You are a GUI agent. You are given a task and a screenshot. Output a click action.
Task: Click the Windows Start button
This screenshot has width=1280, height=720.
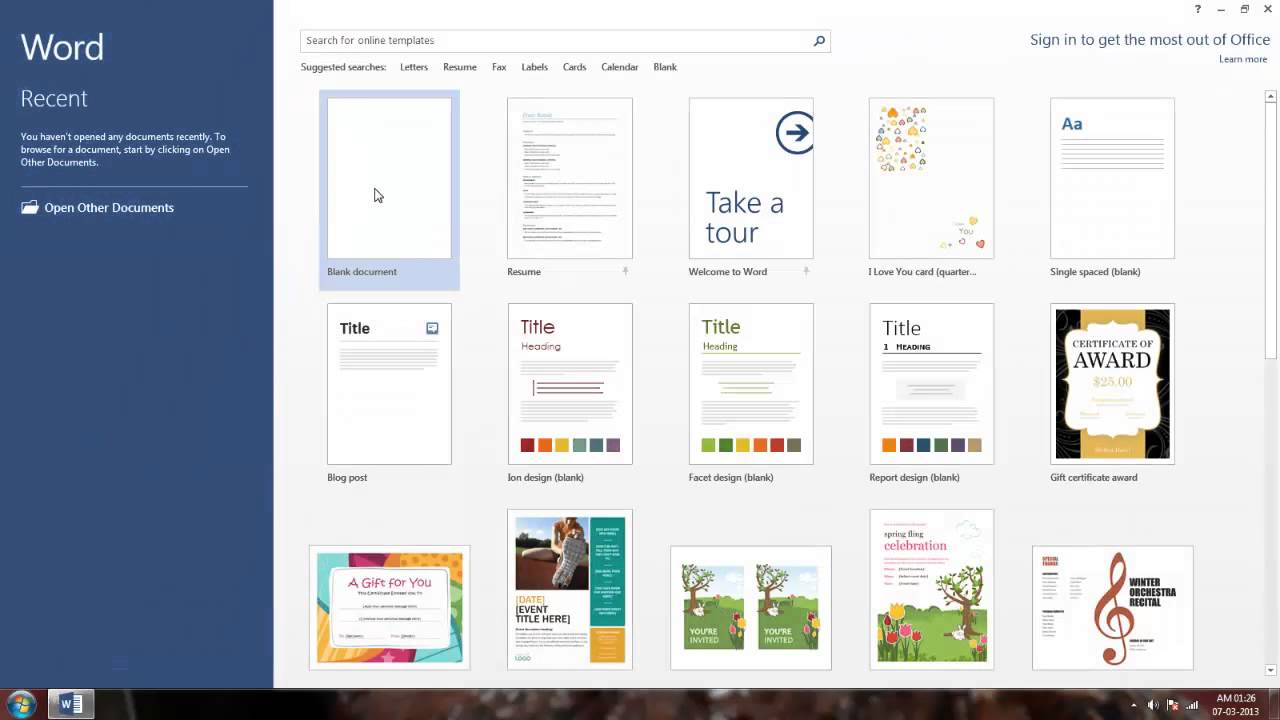coord(21,704)
